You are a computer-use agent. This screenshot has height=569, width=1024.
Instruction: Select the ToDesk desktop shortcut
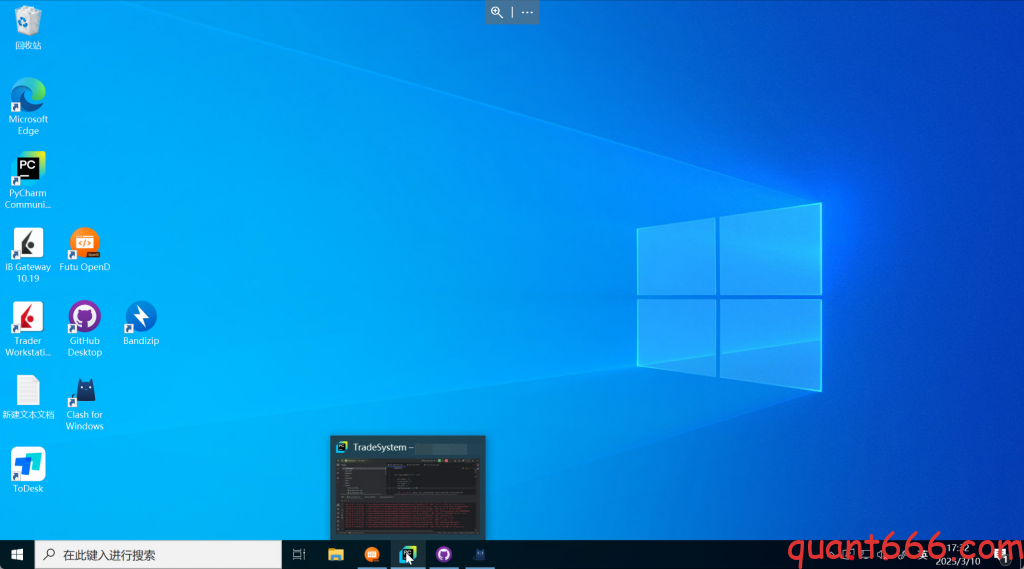pyautogui.click(x=28, y=470)
